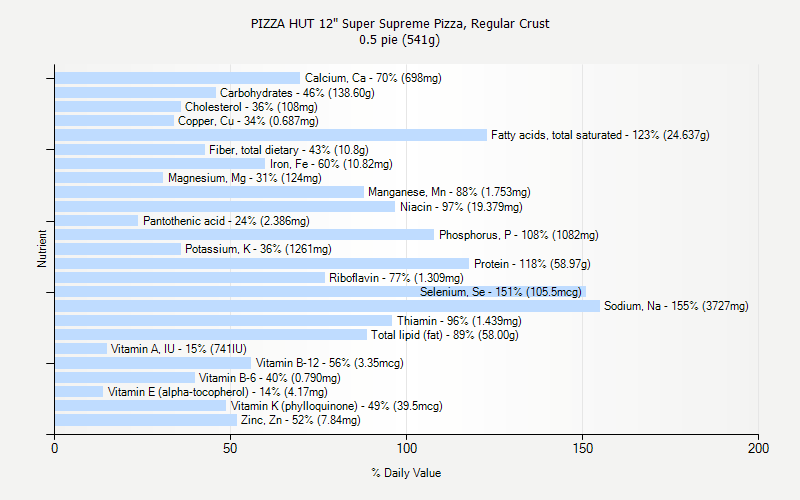Select the 'Potassium, K - 36% (1261mg)' label
The image size is (800, 500).
[x=258, y=249]
